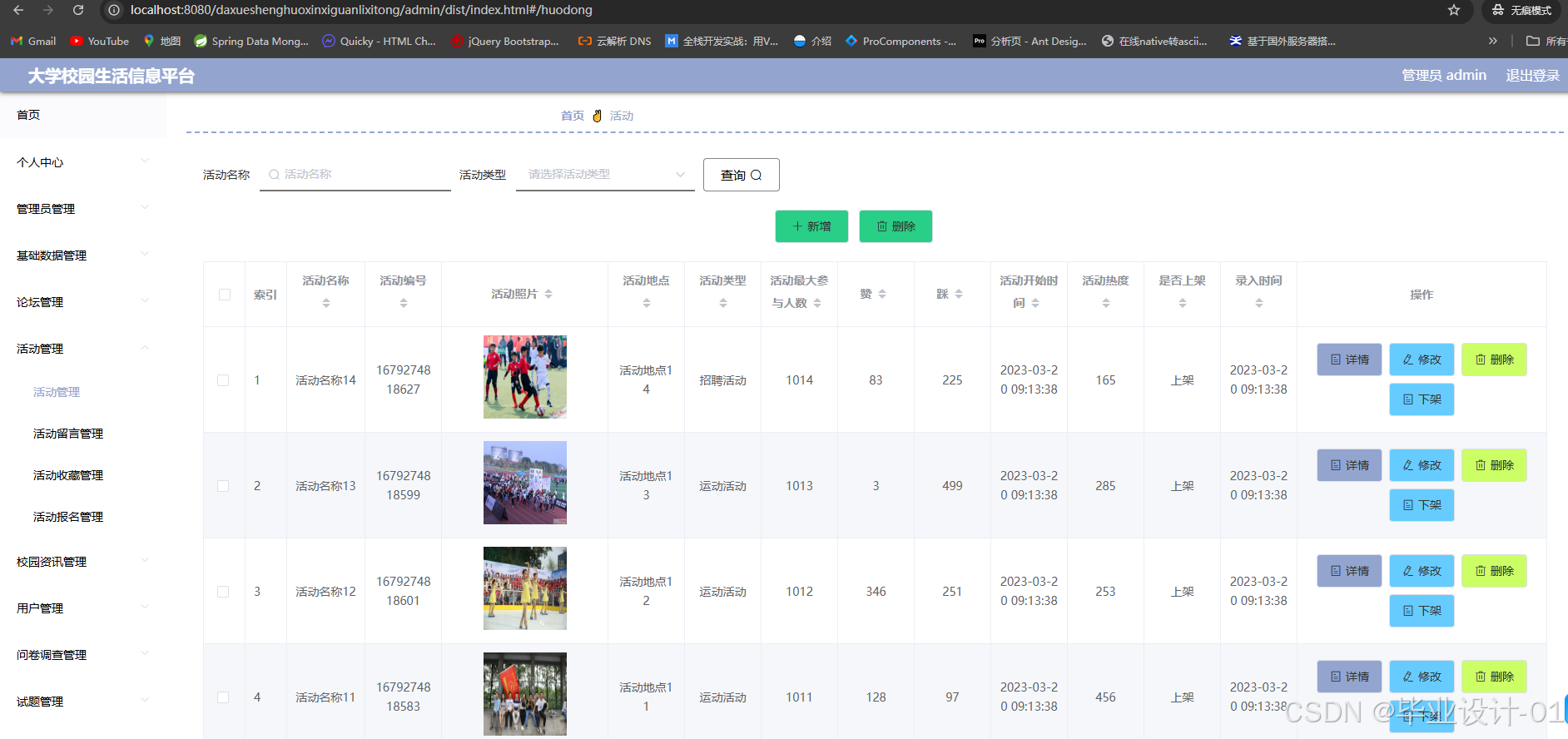Expand the 问卷调查管理 sidebar menu
This screenshot has width=1568, height=739.
[83, 655]
